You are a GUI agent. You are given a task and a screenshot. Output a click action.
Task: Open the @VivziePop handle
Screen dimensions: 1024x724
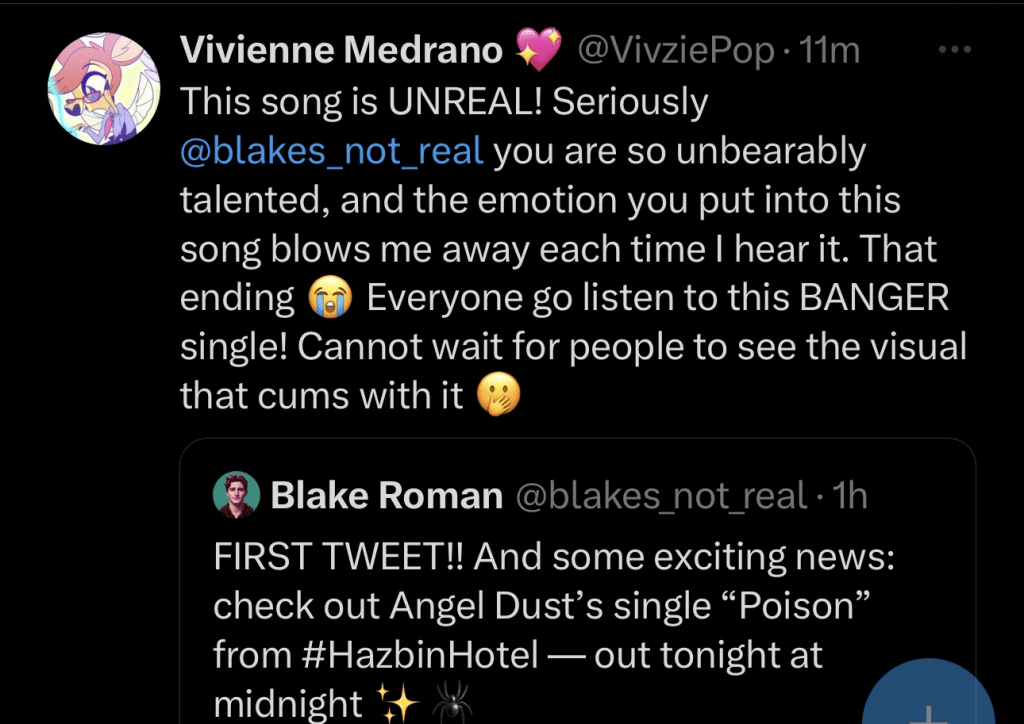click(x=677, y=51)
